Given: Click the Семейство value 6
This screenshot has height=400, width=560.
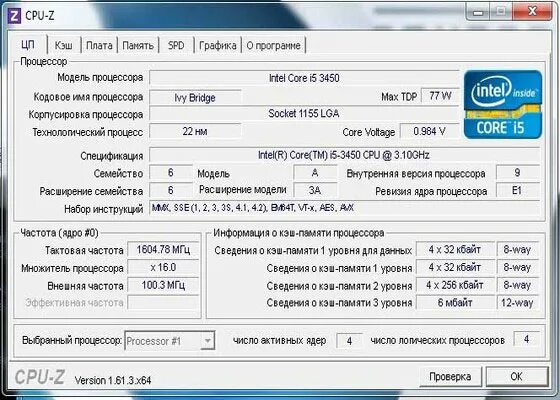Looking at the screenshot, I should pyautogui.click(x=171, y=172).
